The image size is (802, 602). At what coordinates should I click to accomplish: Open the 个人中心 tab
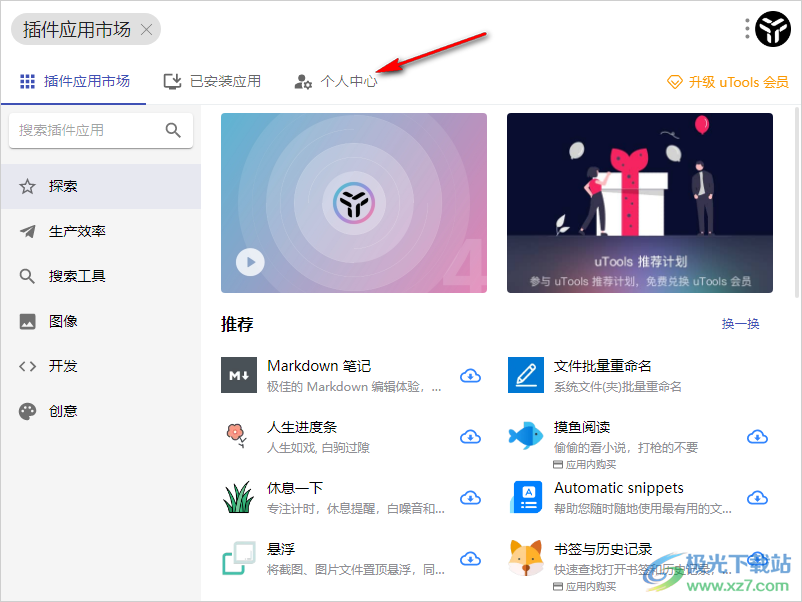[336, 81]
